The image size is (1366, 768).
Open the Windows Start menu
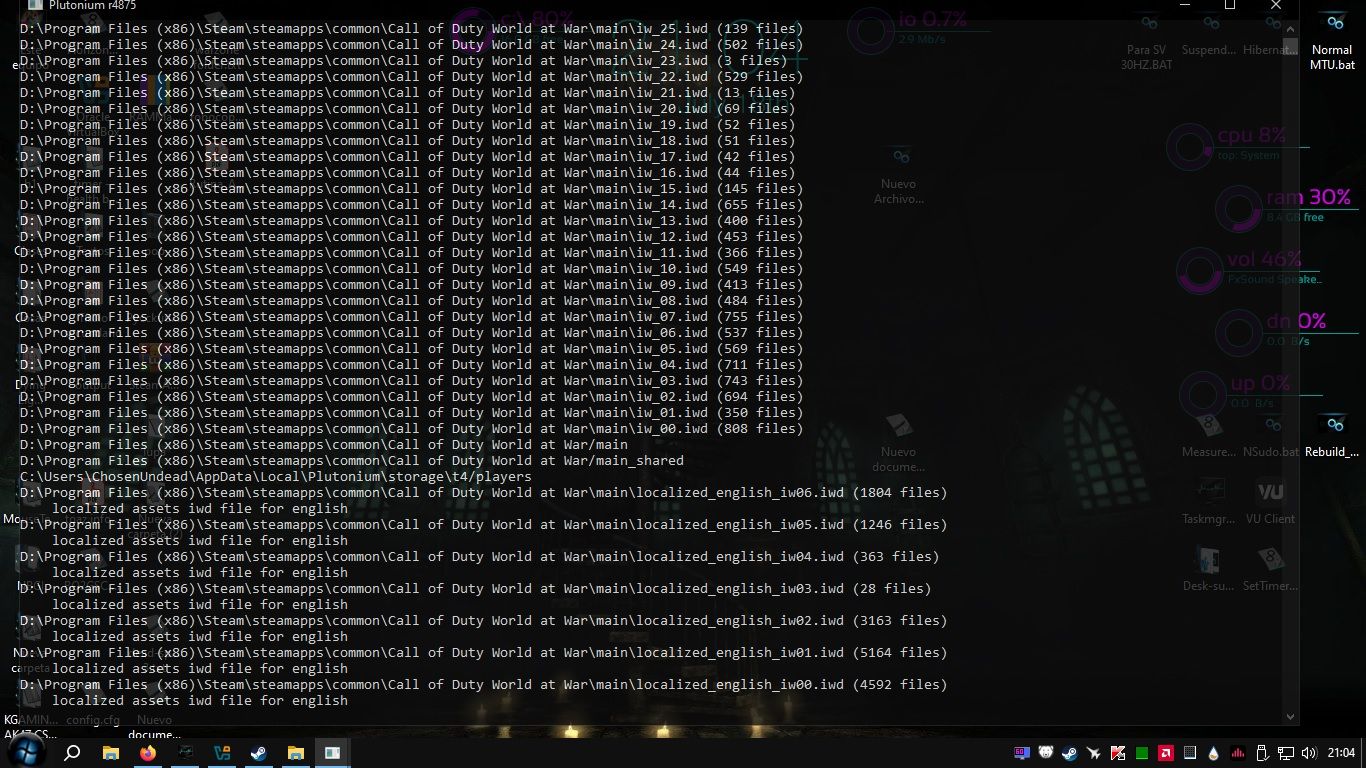26,752
